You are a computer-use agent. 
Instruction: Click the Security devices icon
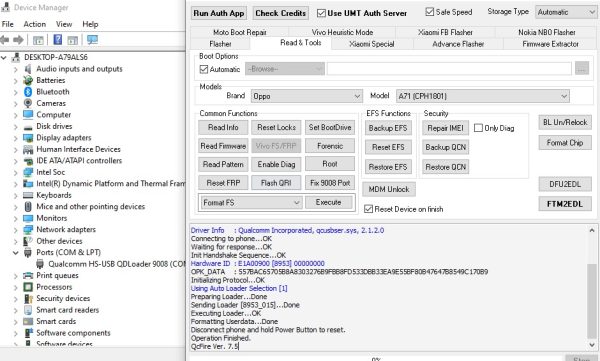pos(28,299)
